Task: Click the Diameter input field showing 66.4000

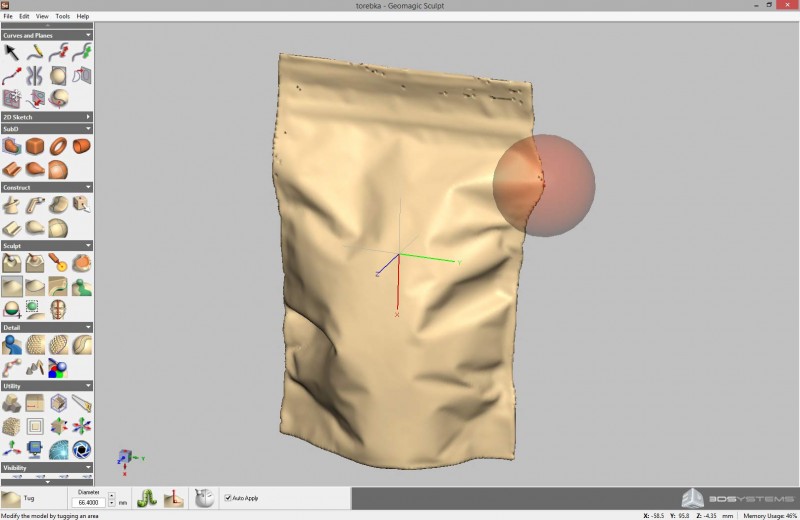Action: pos(89,503)
